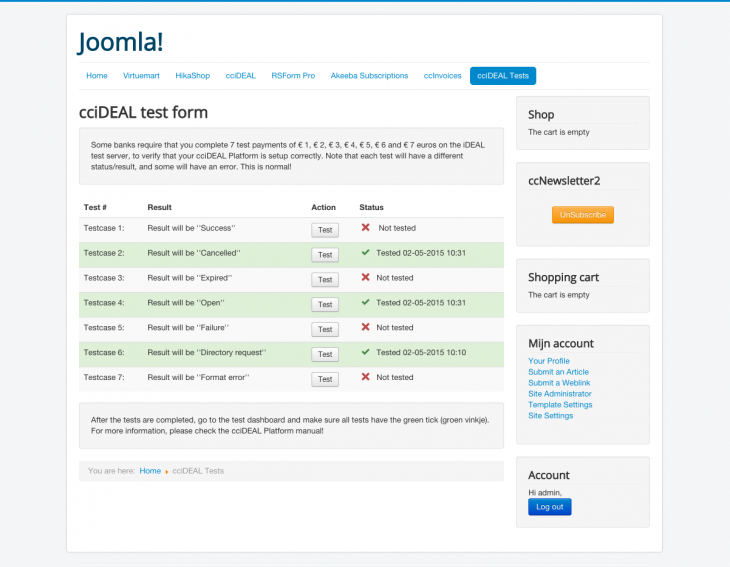Click the Home breadcrumb link
The width and height of the screenshot is (730, 567).
(x=150, y=471)
